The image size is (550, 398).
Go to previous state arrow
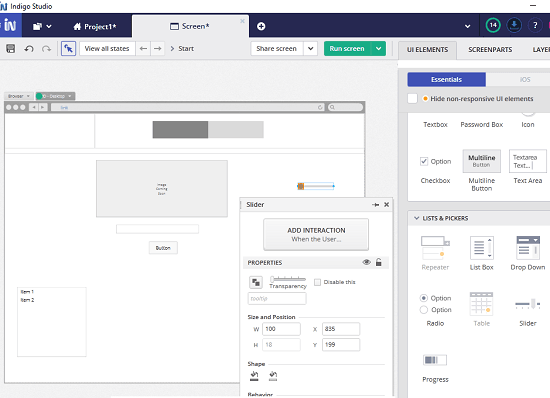point(143,48)
